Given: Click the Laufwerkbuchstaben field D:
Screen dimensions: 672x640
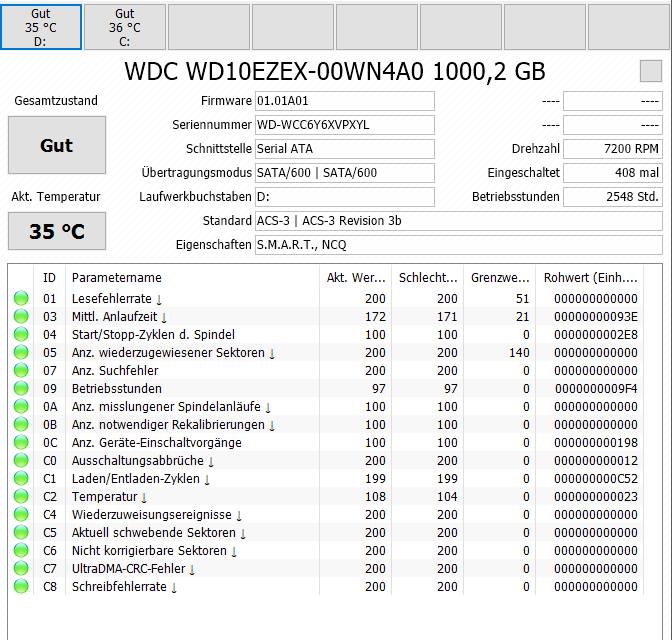Looking at the screenshot, I should click(x=345, y=197).
